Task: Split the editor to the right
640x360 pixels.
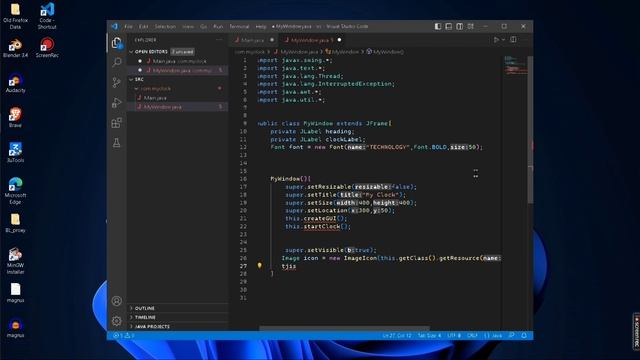Action: coord(513,40)
